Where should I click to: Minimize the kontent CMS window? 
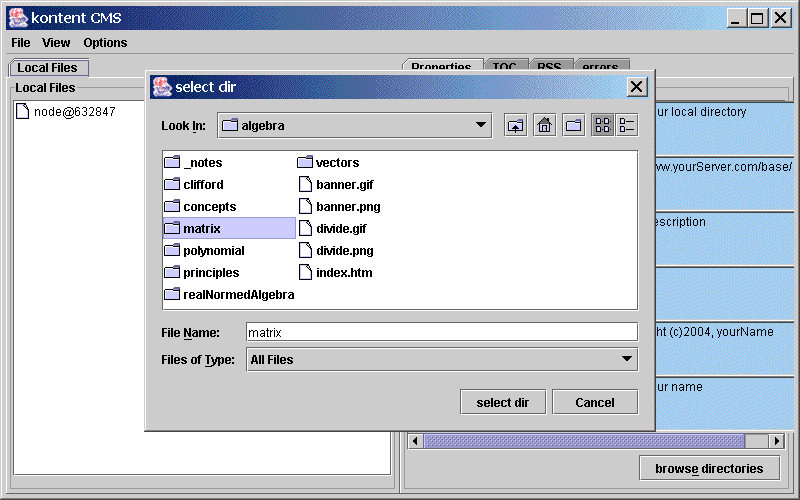click(735, 19)
